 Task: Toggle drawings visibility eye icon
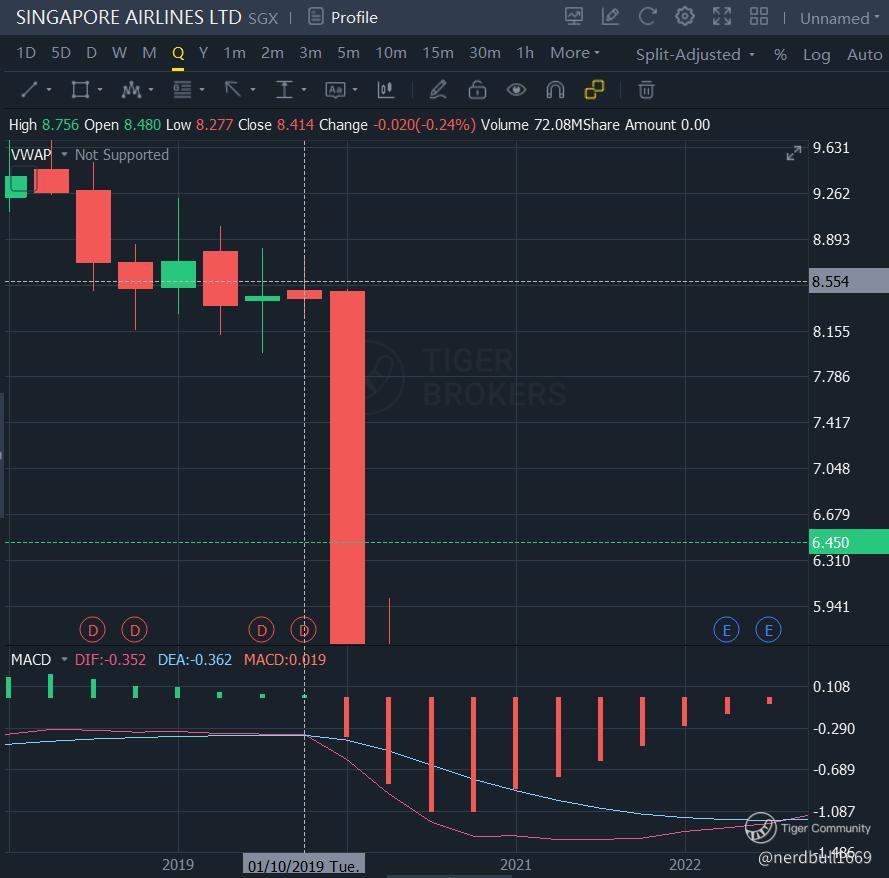(516, 90)
